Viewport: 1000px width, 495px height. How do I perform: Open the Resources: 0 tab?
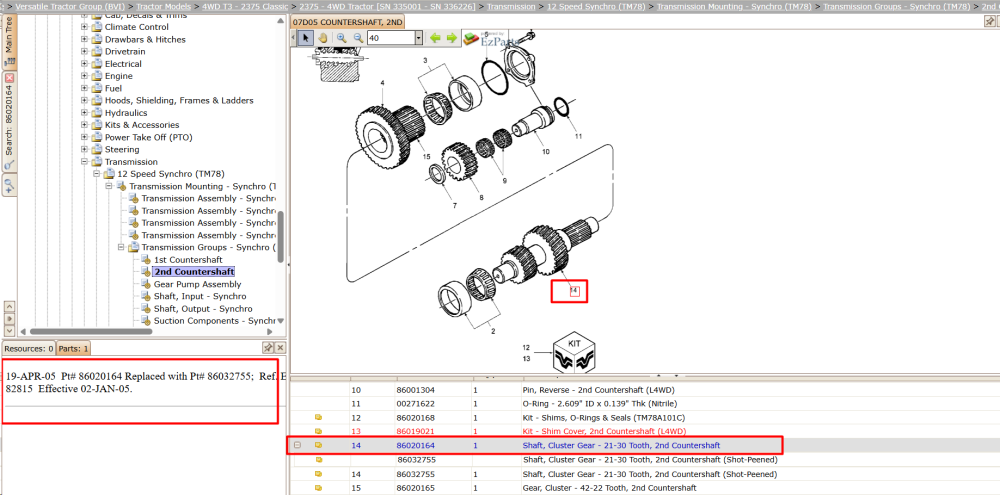pyautogui.click(x=29, y=348)
